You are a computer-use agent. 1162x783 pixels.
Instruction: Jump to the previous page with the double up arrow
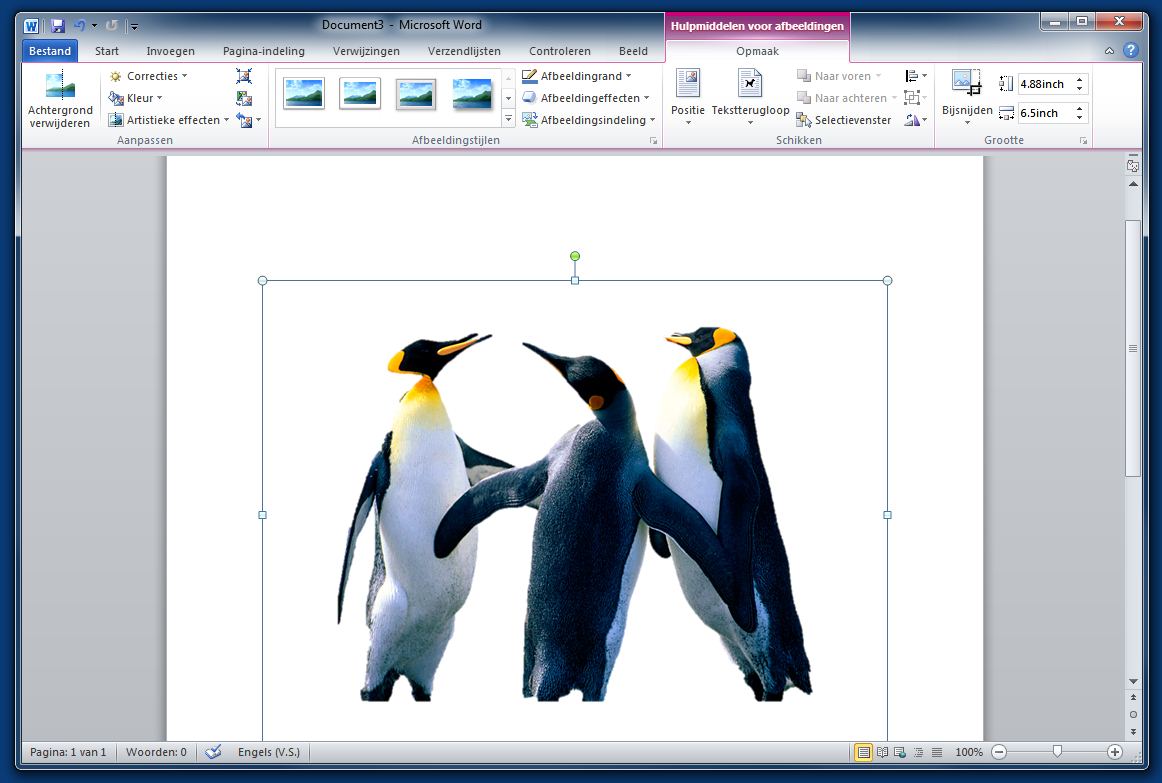[1133, 698]
